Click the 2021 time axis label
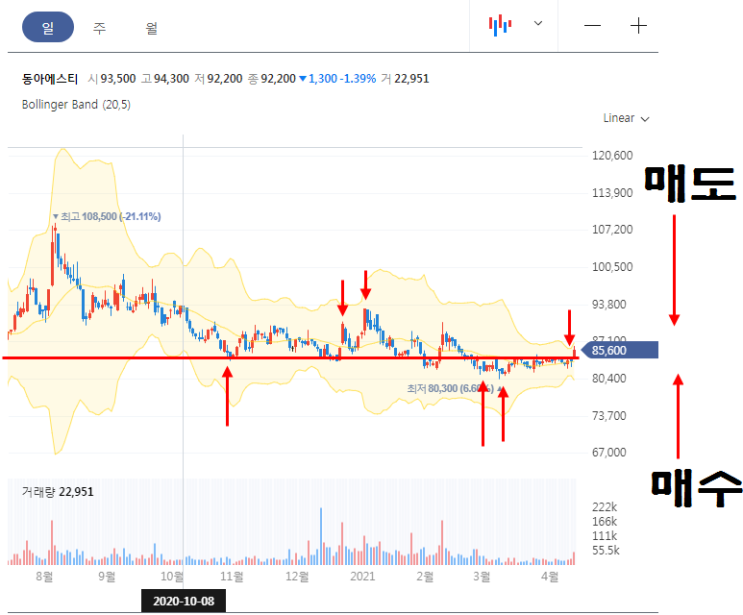Image resolution: width=743 pixels, height=615 pixels. 362,576
